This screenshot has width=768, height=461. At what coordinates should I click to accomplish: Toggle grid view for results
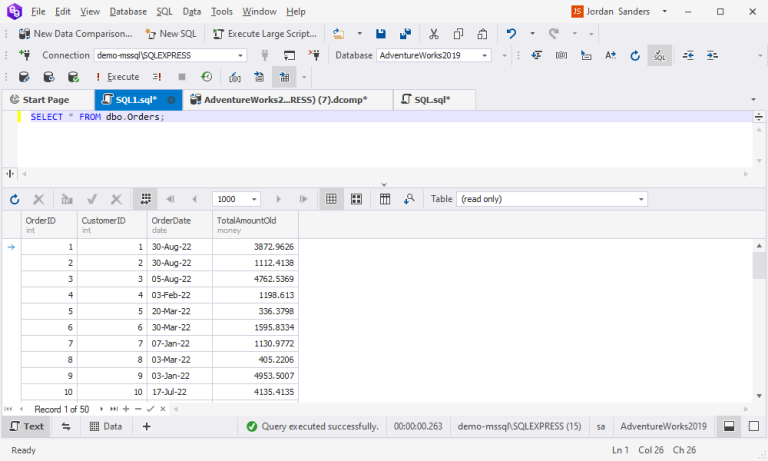[331, 199]
